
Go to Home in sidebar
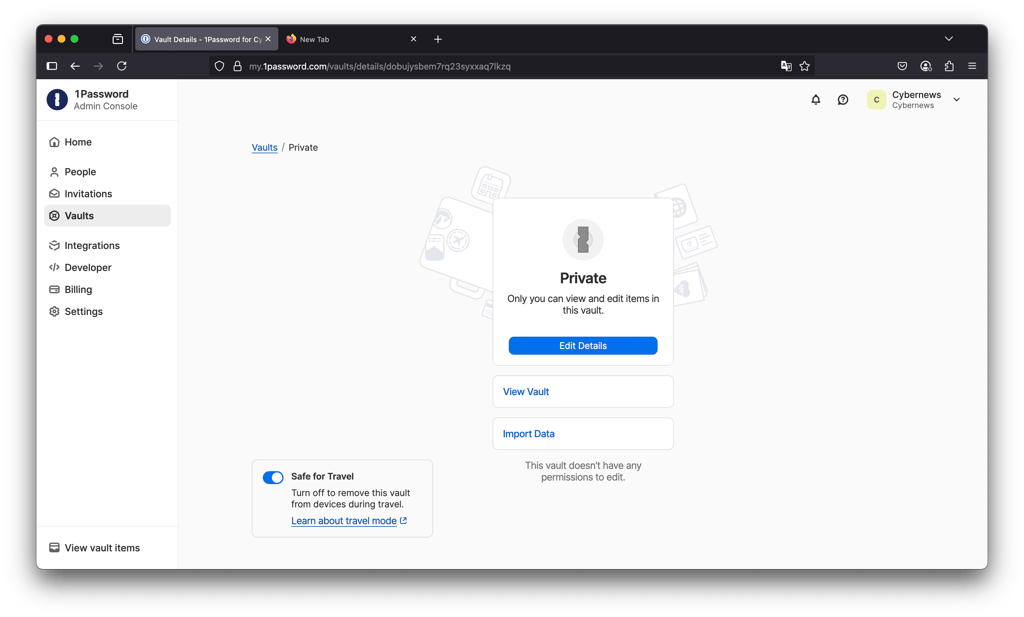107,142
